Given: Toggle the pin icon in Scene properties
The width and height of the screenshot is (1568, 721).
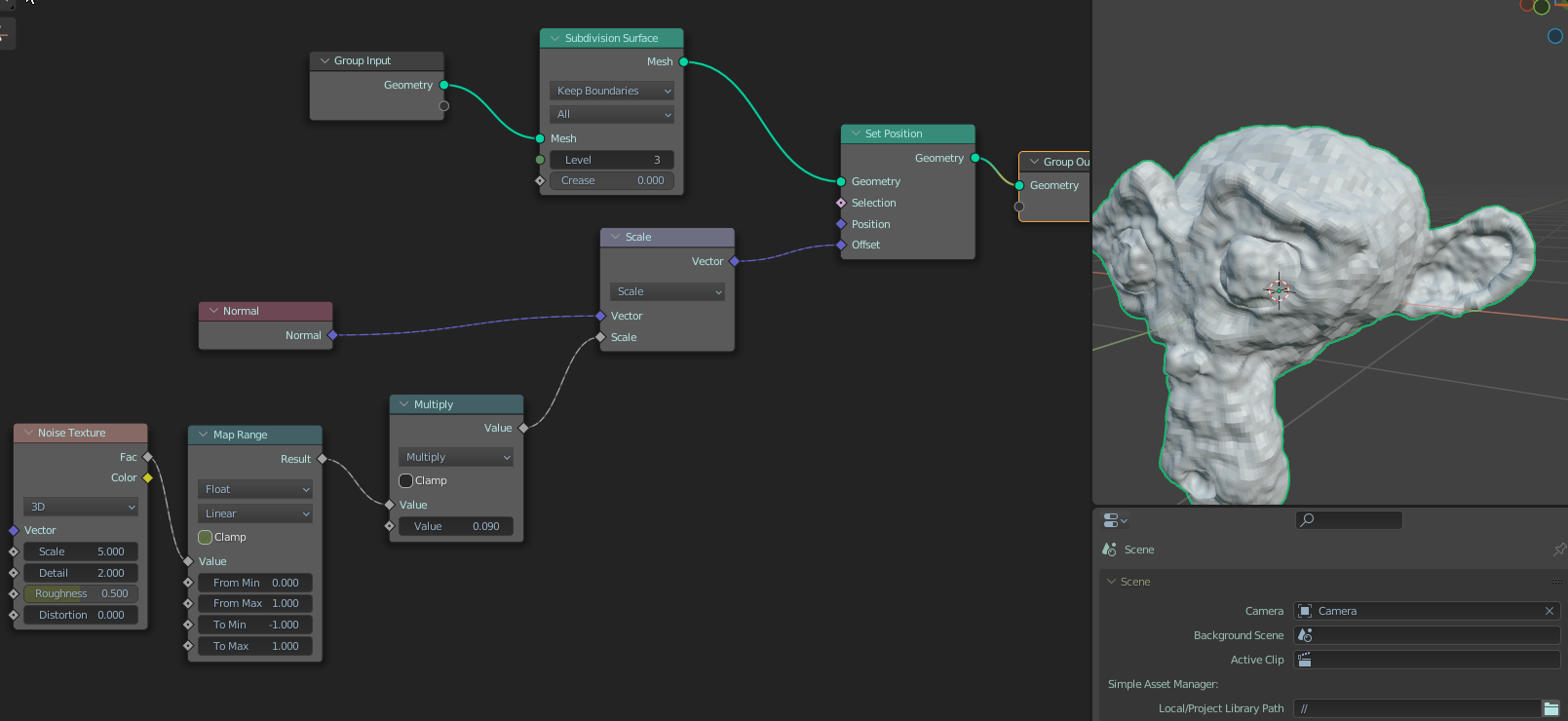Looking at the screenshot, I should pyautogui.click(x=1558, y=550).
